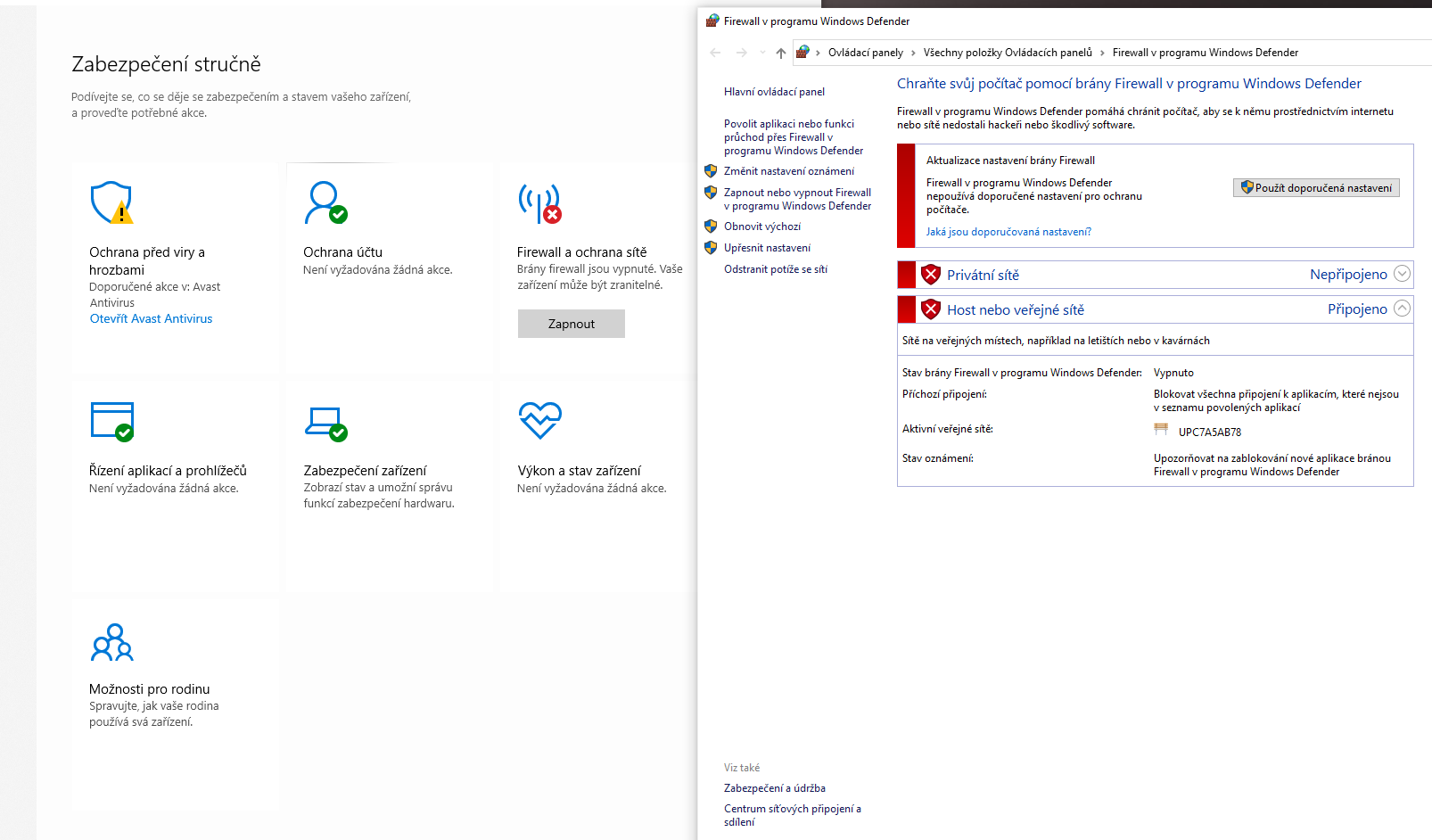
Task: Click Firewall v programu Windows Defender breadcrumb
Action: (1206, 53)
